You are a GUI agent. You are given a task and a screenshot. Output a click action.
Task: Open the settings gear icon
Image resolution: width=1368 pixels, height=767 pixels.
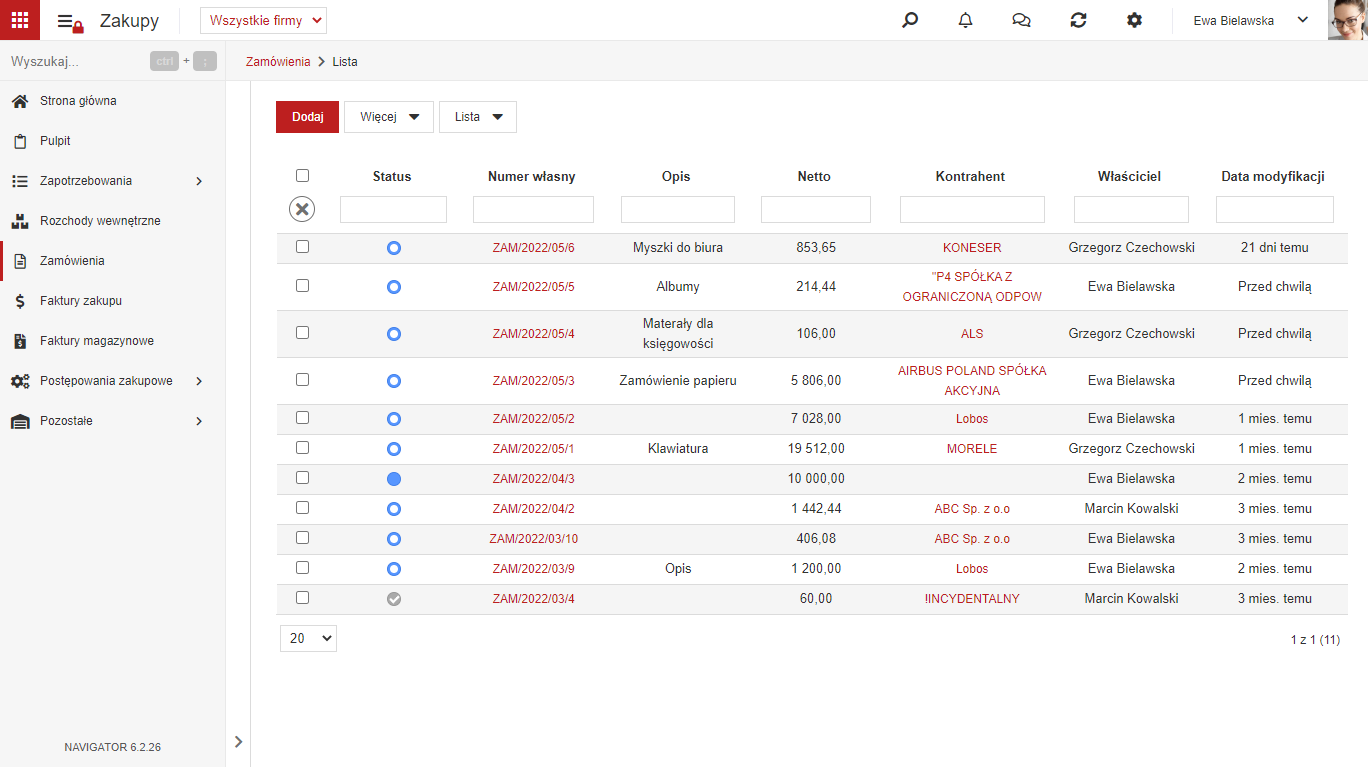pyautogui.click(x=1134, y=20)
